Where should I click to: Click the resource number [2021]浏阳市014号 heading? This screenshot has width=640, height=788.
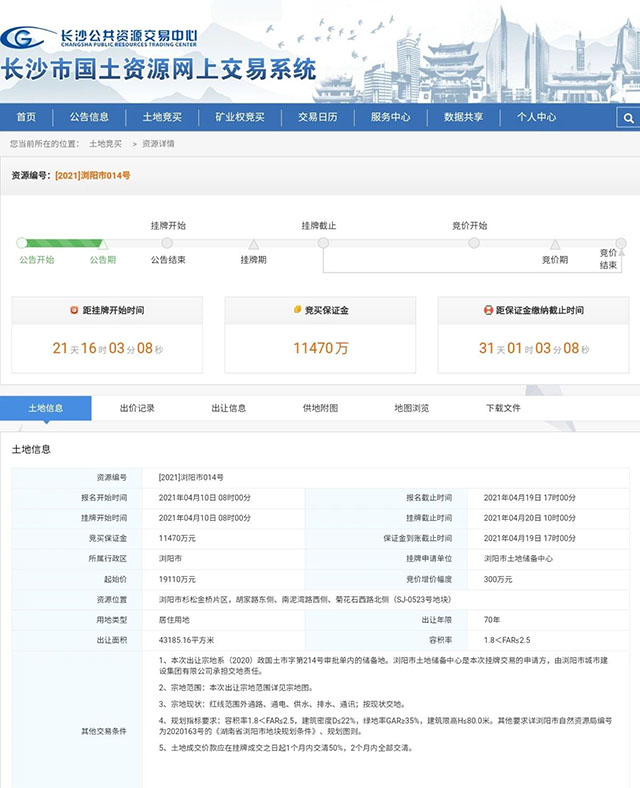[x=92, y=175]
